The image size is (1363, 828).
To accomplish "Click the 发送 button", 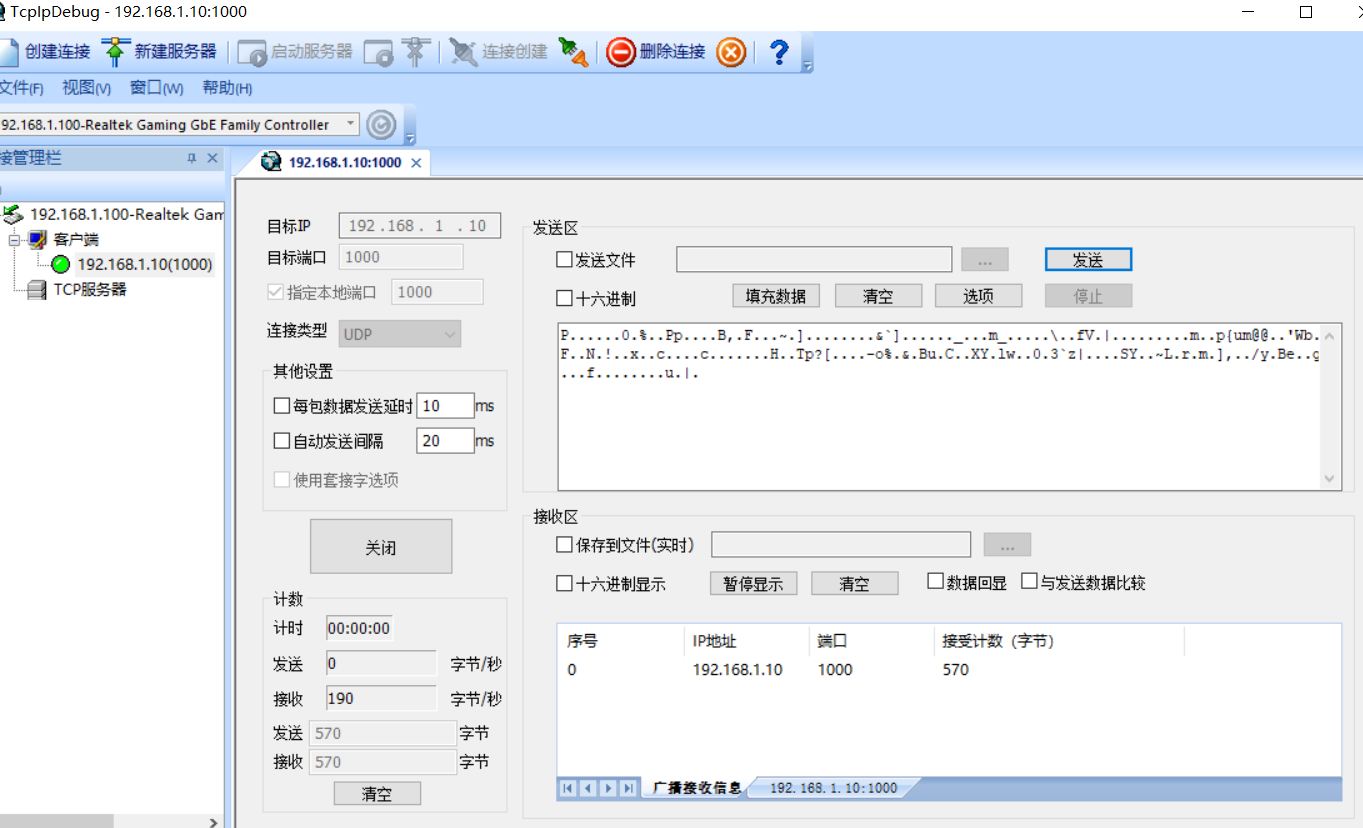I will (1088, 260).
